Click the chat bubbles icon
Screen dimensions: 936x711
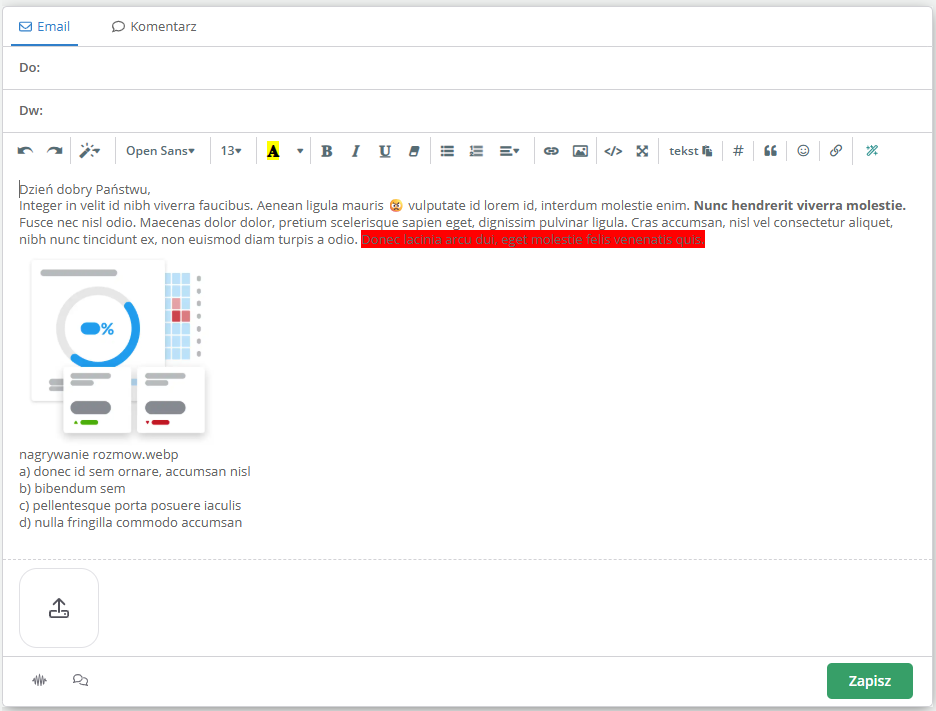pos(81,680)
